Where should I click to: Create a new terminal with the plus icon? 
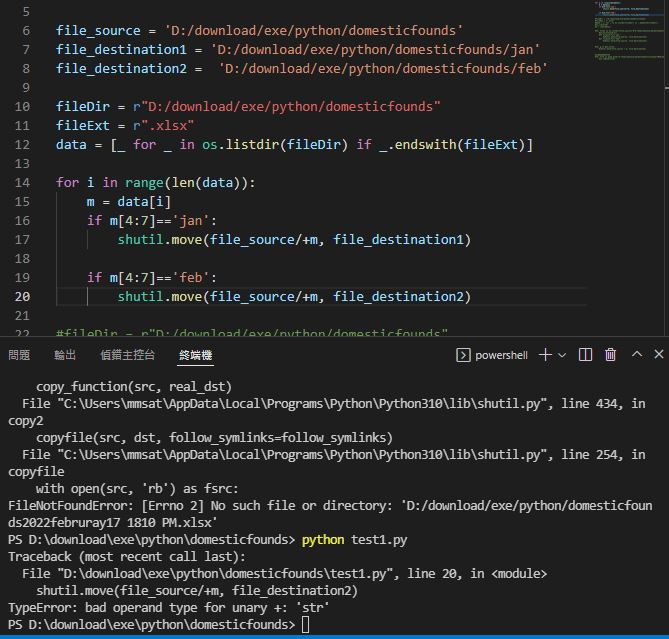pos(545,354)
